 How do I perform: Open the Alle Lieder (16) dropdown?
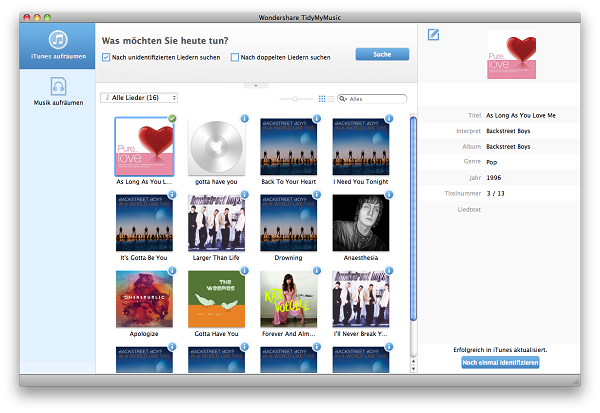pyautogui.click(x=139, y=98)
